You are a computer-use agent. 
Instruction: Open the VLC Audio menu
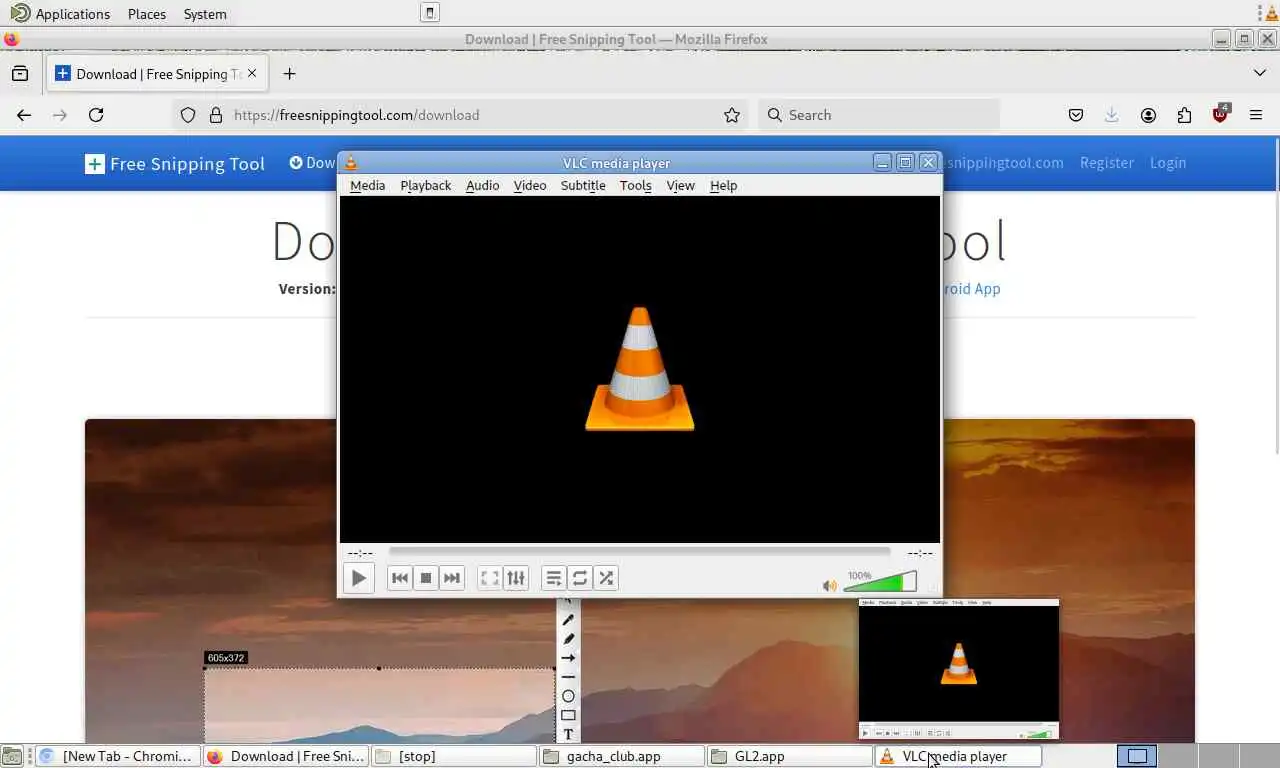coord(482,185)
